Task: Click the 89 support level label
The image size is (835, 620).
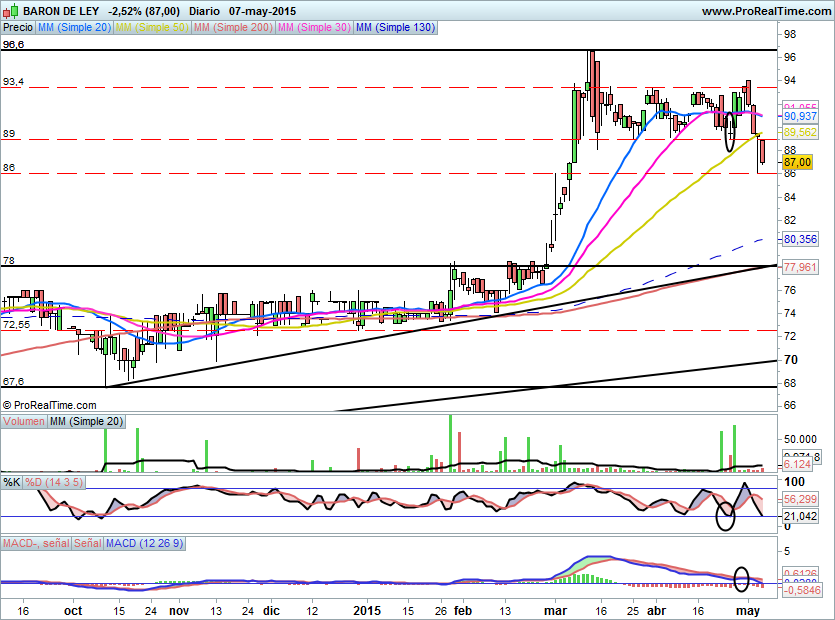Action: [x=9, y=134]
